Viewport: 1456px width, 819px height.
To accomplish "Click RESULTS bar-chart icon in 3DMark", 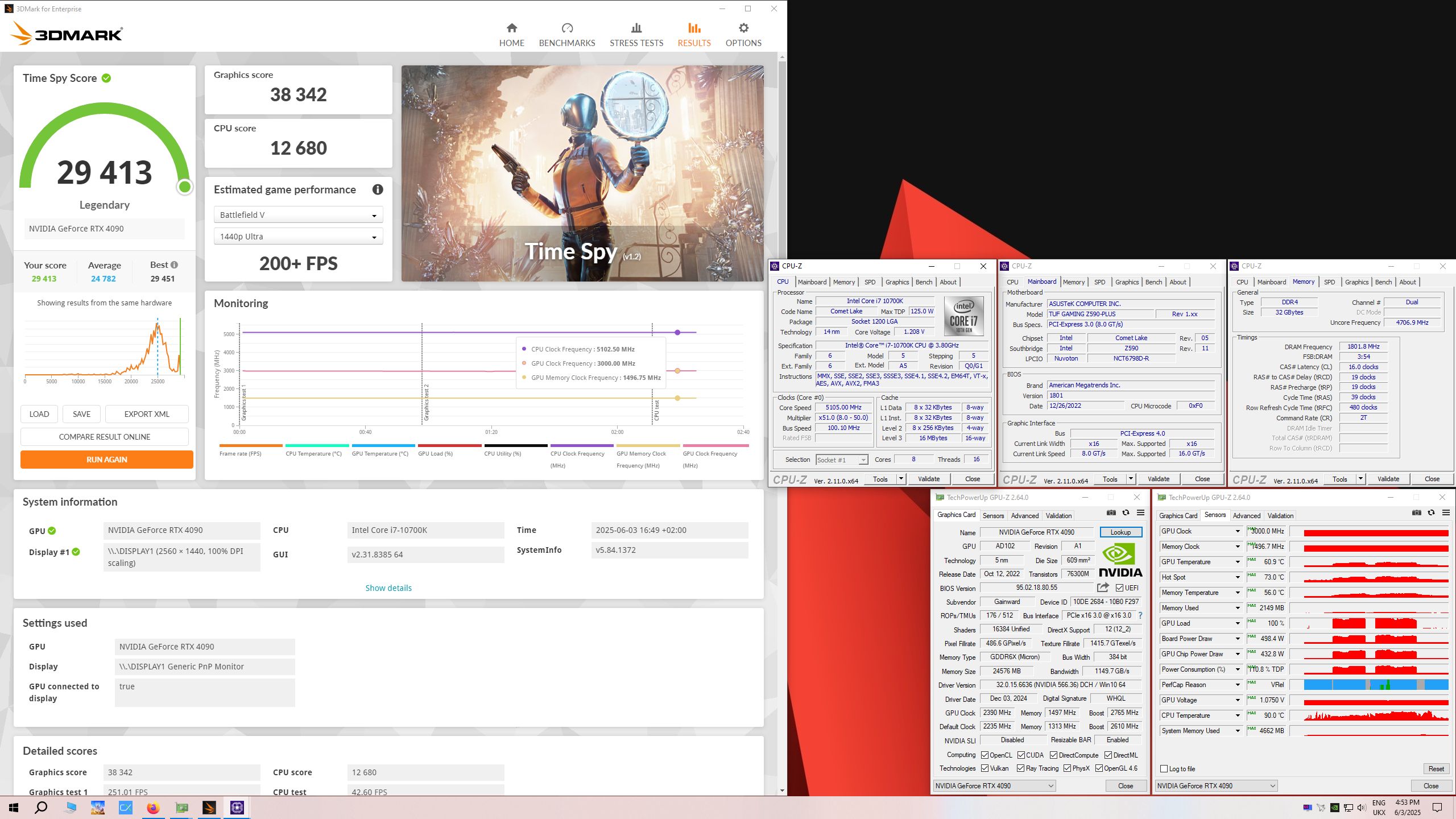I will (694, 28).
